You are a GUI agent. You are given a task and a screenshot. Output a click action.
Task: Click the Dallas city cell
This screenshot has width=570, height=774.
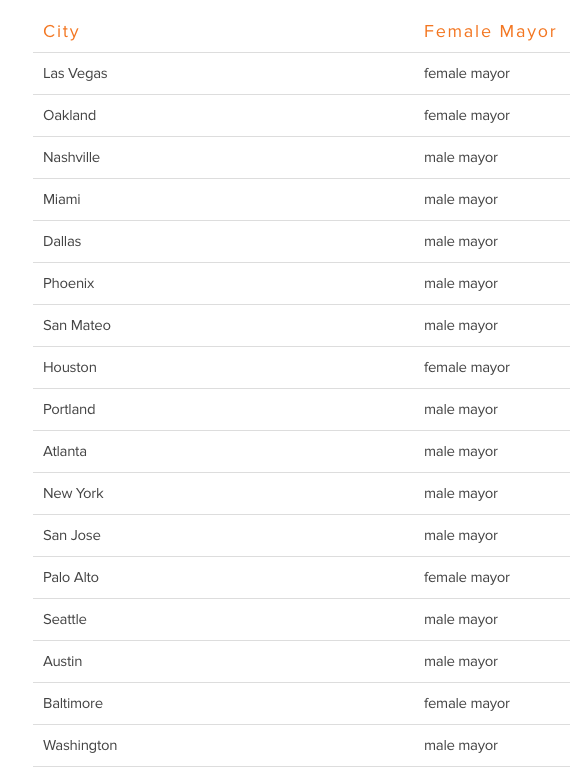(62, 241)
